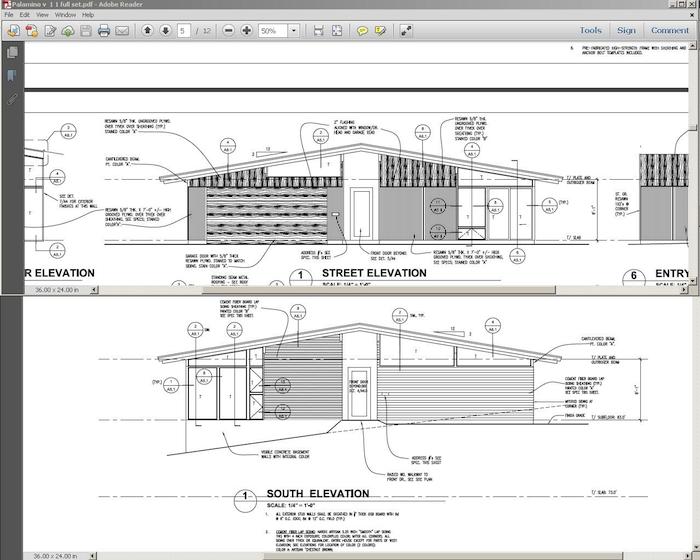This screenshot has height=560, width=700.
Task: Click the vertical scrollbar up arrow
Action: [x=692, y=45]
